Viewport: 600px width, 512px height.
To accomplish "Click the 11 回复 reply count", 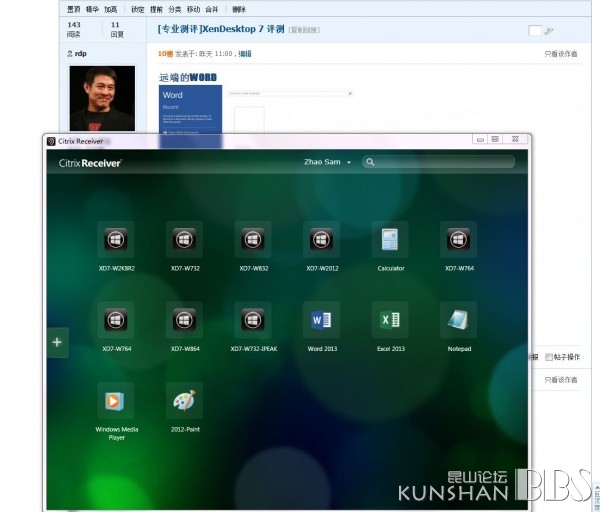I will coord(117,29).
